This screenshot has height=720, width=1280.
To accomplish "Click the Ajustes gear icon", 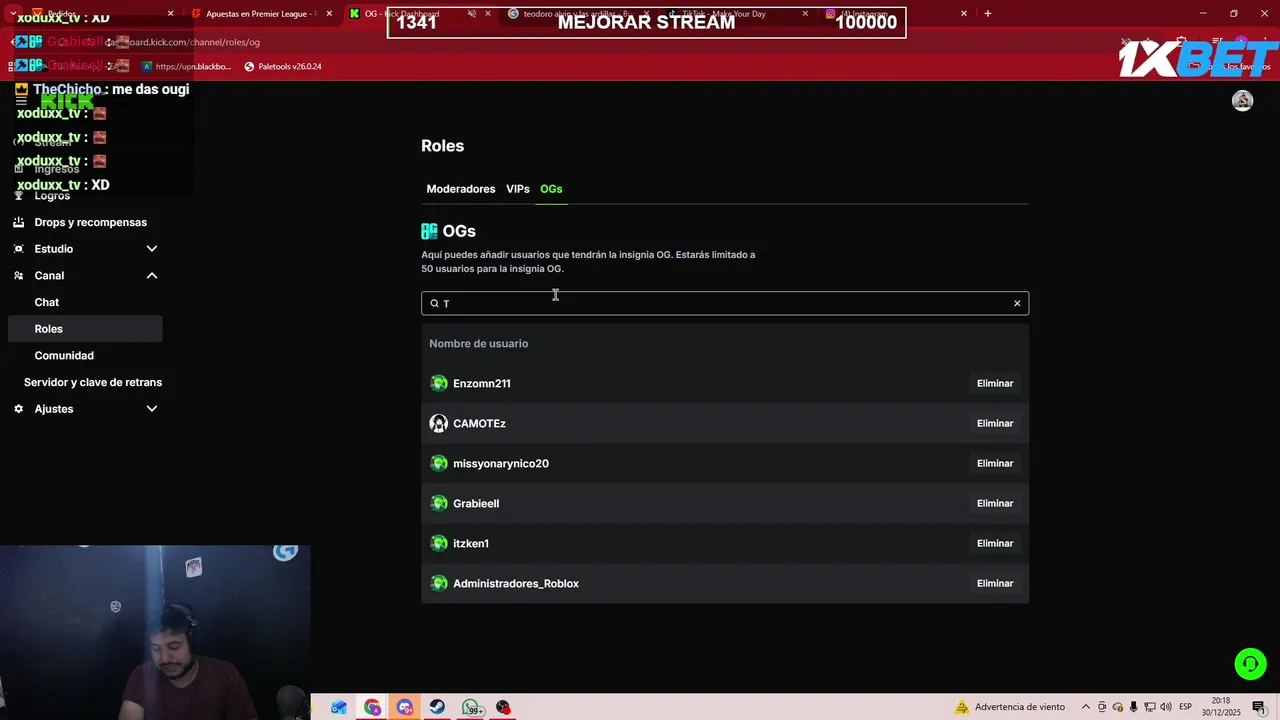I will point(19,409).
